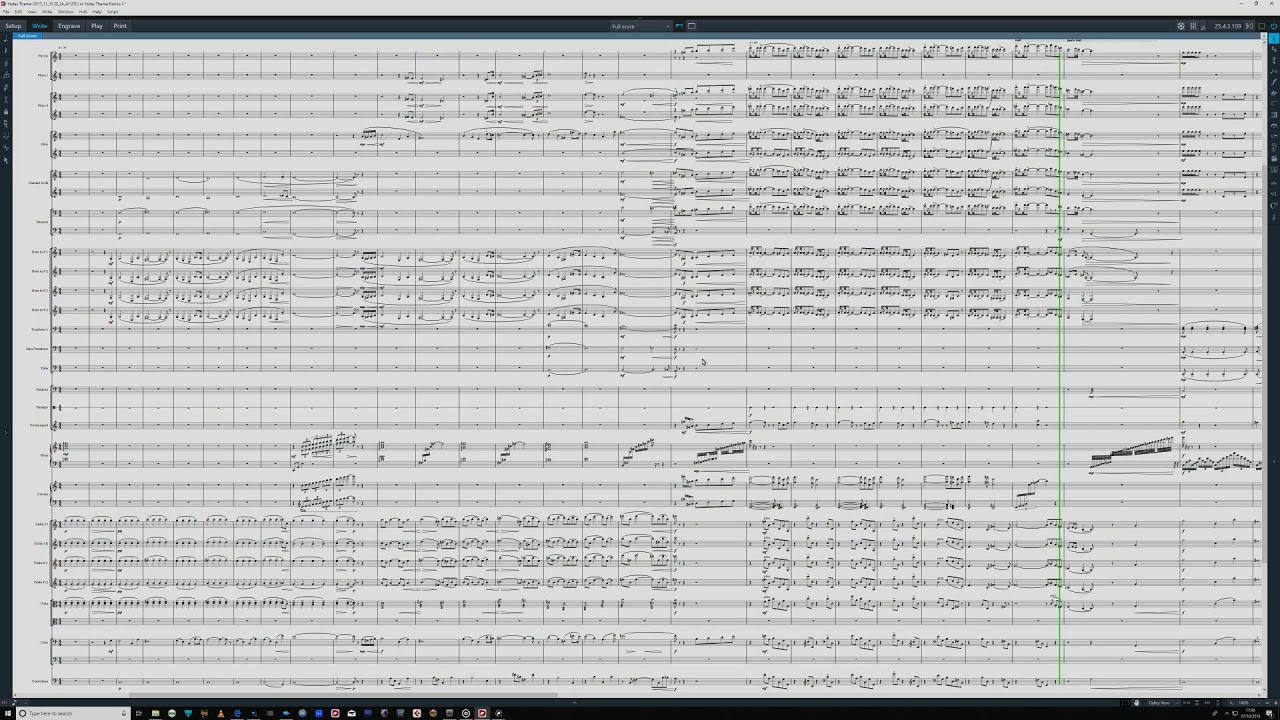
Task: Switch to Print mode
Action: point(120,26)
